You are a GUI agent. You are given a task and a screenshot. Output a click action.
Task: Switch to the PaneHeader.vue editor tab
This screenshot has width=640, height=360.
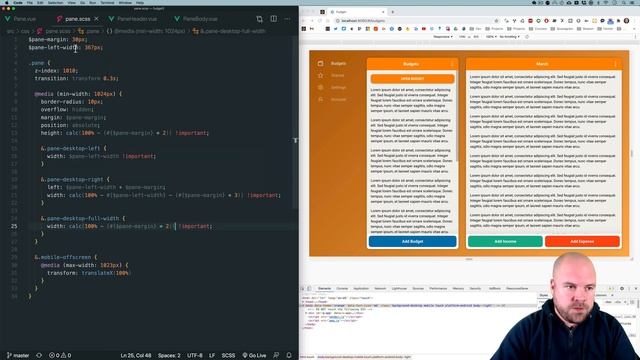coord(133,19)
